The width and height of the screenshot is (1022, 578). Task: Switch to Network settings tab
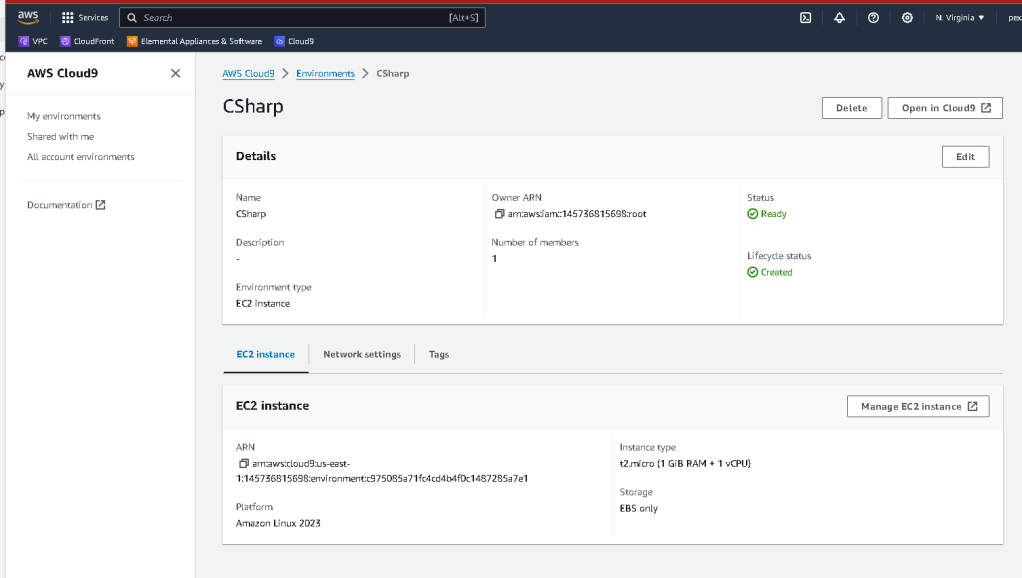pyautogui.click(x=362, y=354)
